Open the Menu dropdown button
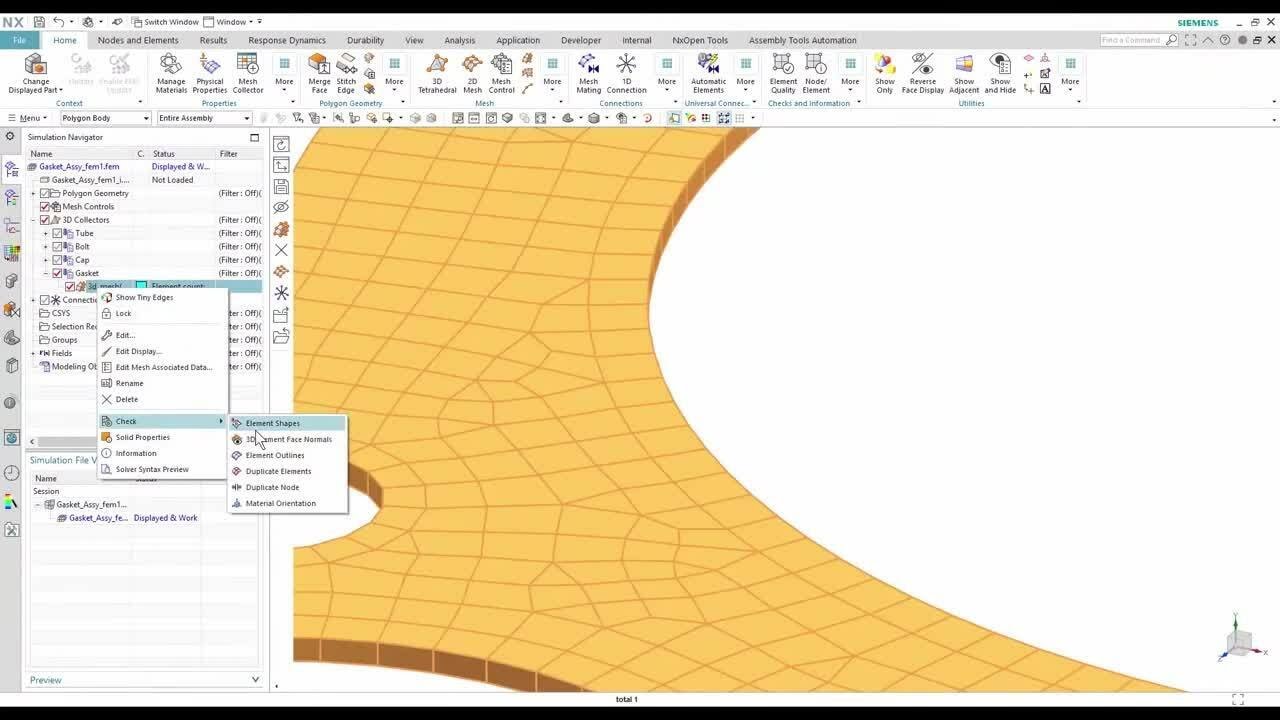This screenshot has height=720, width=1280. [27, 118]
